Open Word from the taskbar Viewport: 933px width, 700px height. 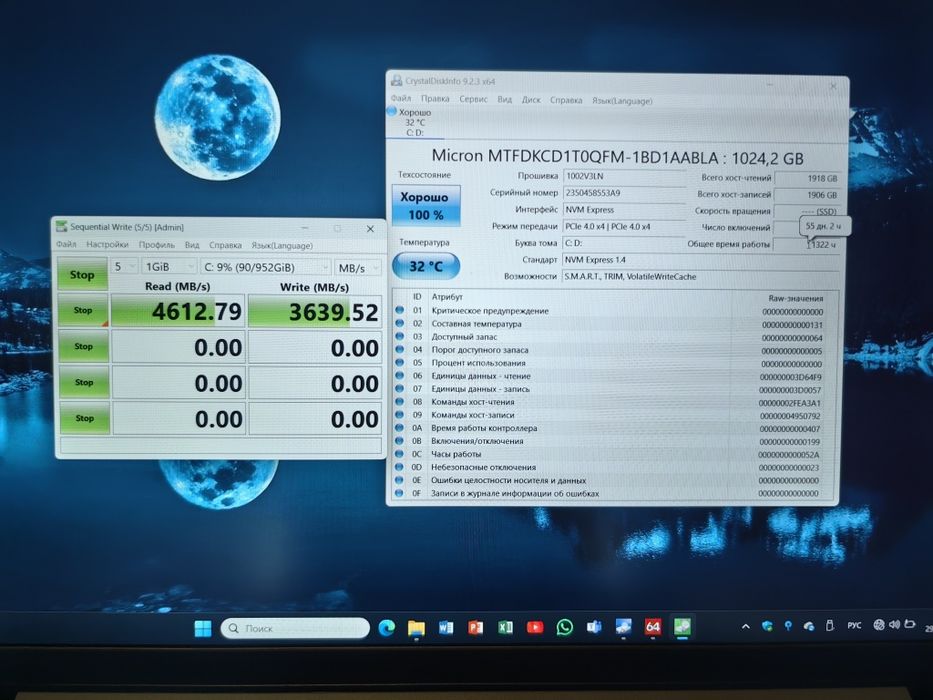(446, 627)
